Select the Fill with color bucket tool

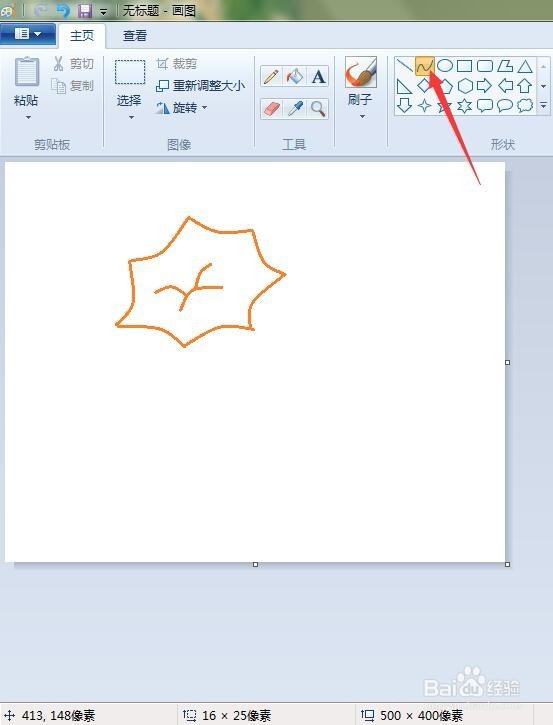pos(295,76)
